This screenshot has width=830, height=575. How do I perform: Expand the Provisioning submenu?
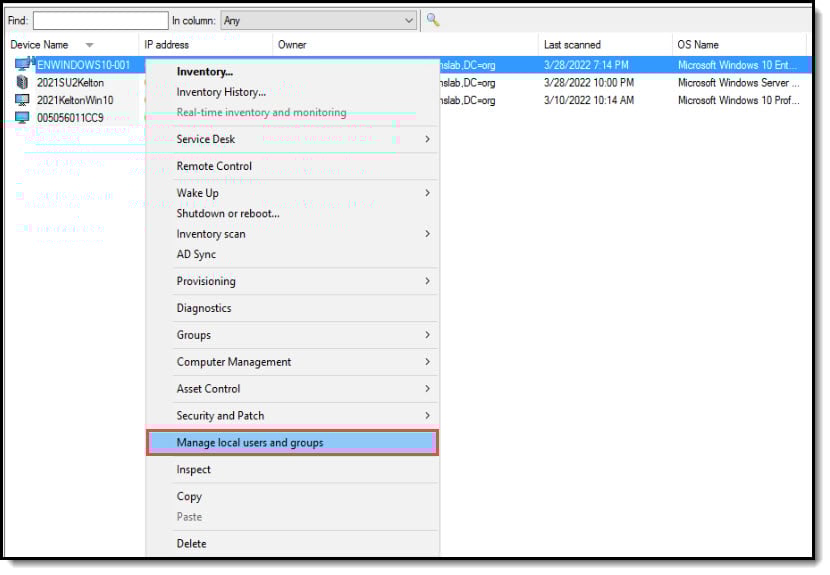point(292,281)
